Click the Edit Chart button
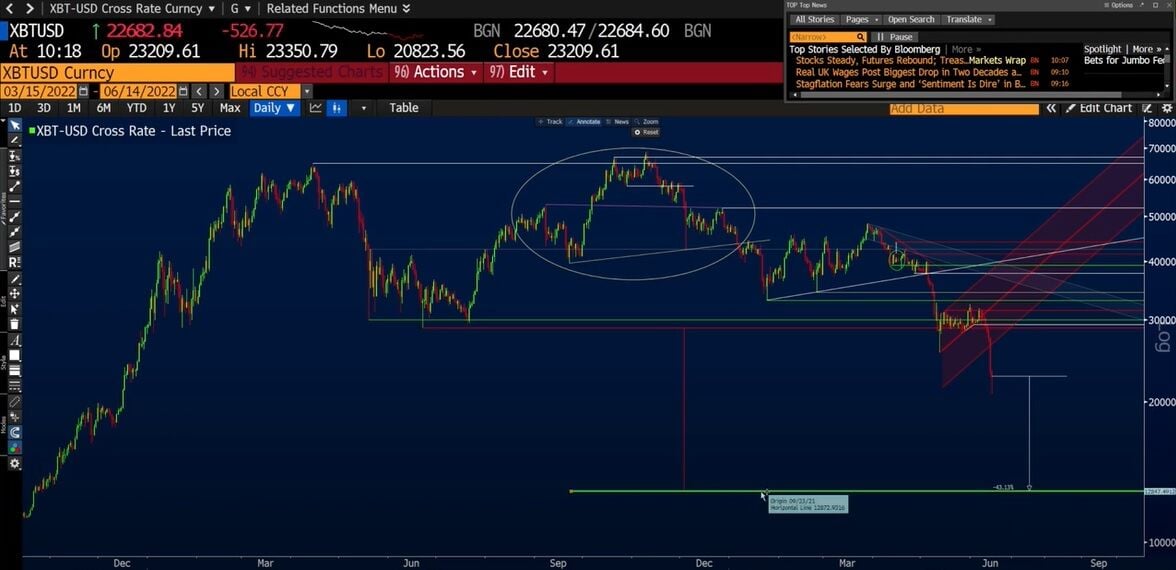Viewport: 1176px width, 570px height. click(x=1099, y=108)
